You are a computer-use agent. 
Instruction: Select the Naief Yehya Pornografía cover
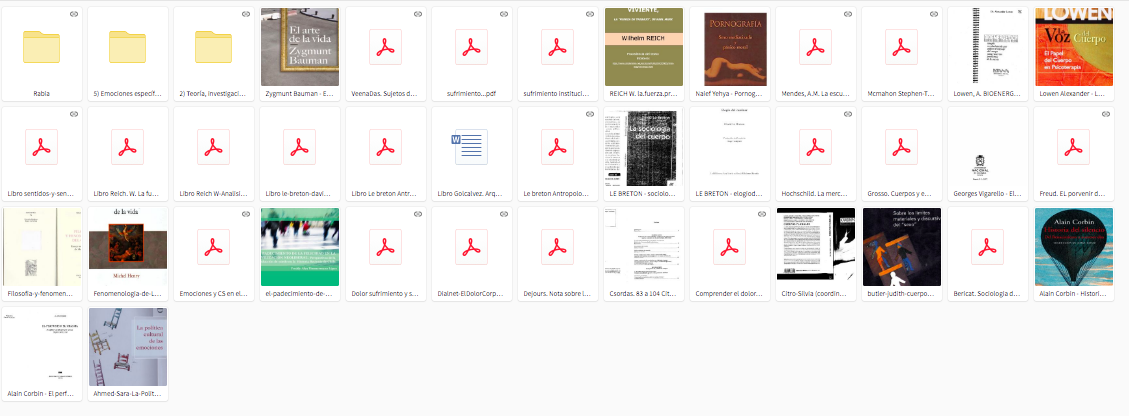pos(729,47)
